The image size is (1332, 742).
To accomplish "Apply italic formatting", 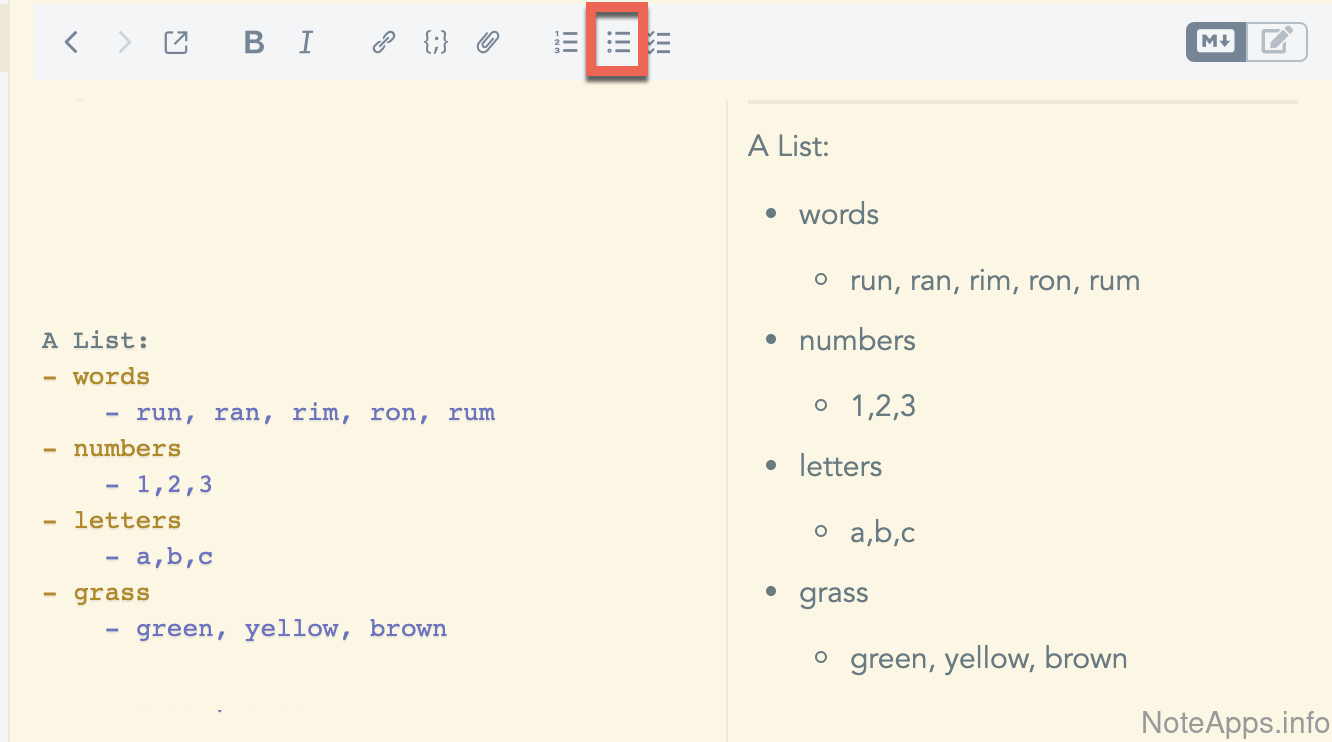I will [306, 42].
